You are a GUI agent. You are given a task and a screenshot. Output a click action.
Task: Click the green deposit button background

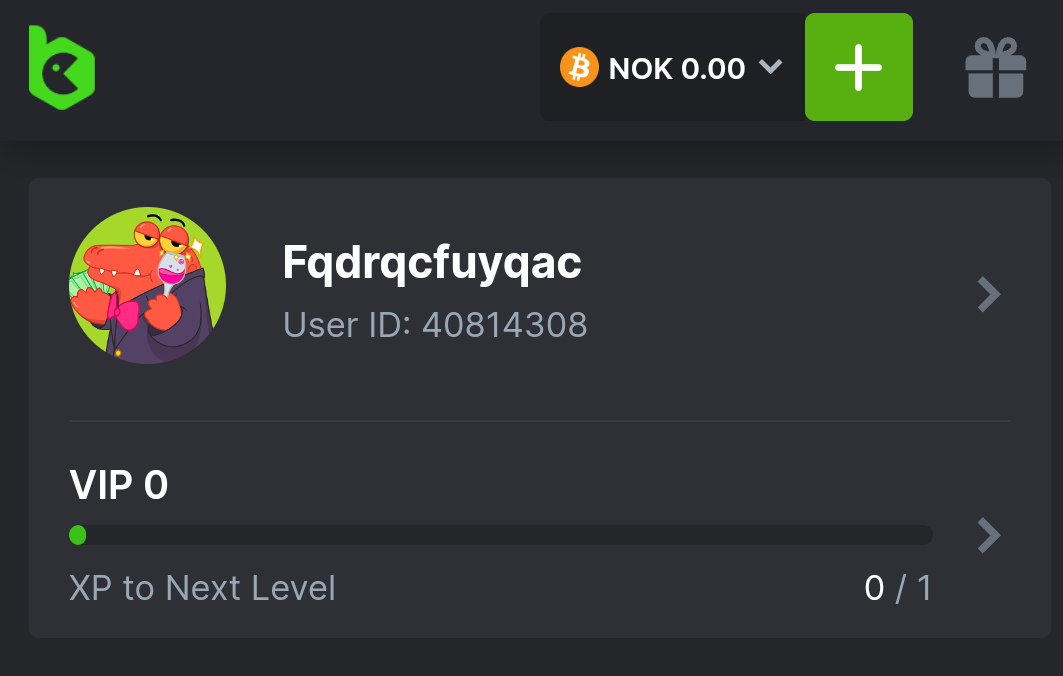(x=858, y=67)
